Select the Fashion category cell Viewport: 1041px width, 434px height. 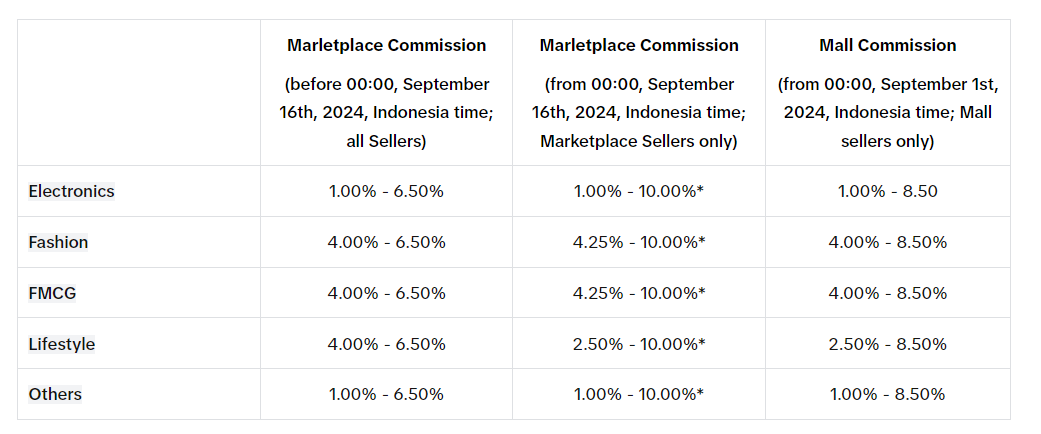point(58,242)
